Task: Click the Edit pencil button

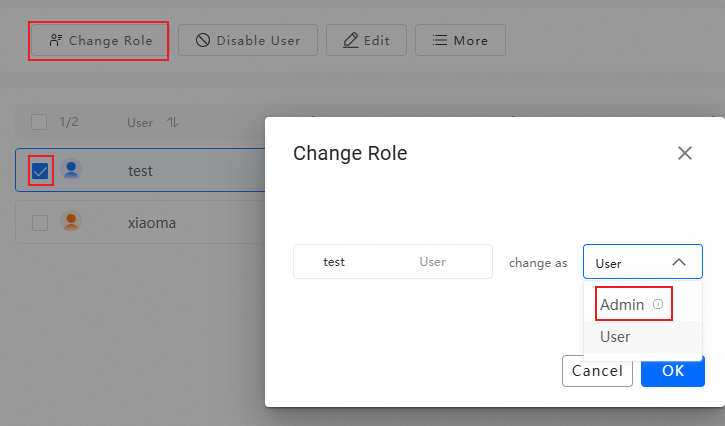Action: coord(366,41)
